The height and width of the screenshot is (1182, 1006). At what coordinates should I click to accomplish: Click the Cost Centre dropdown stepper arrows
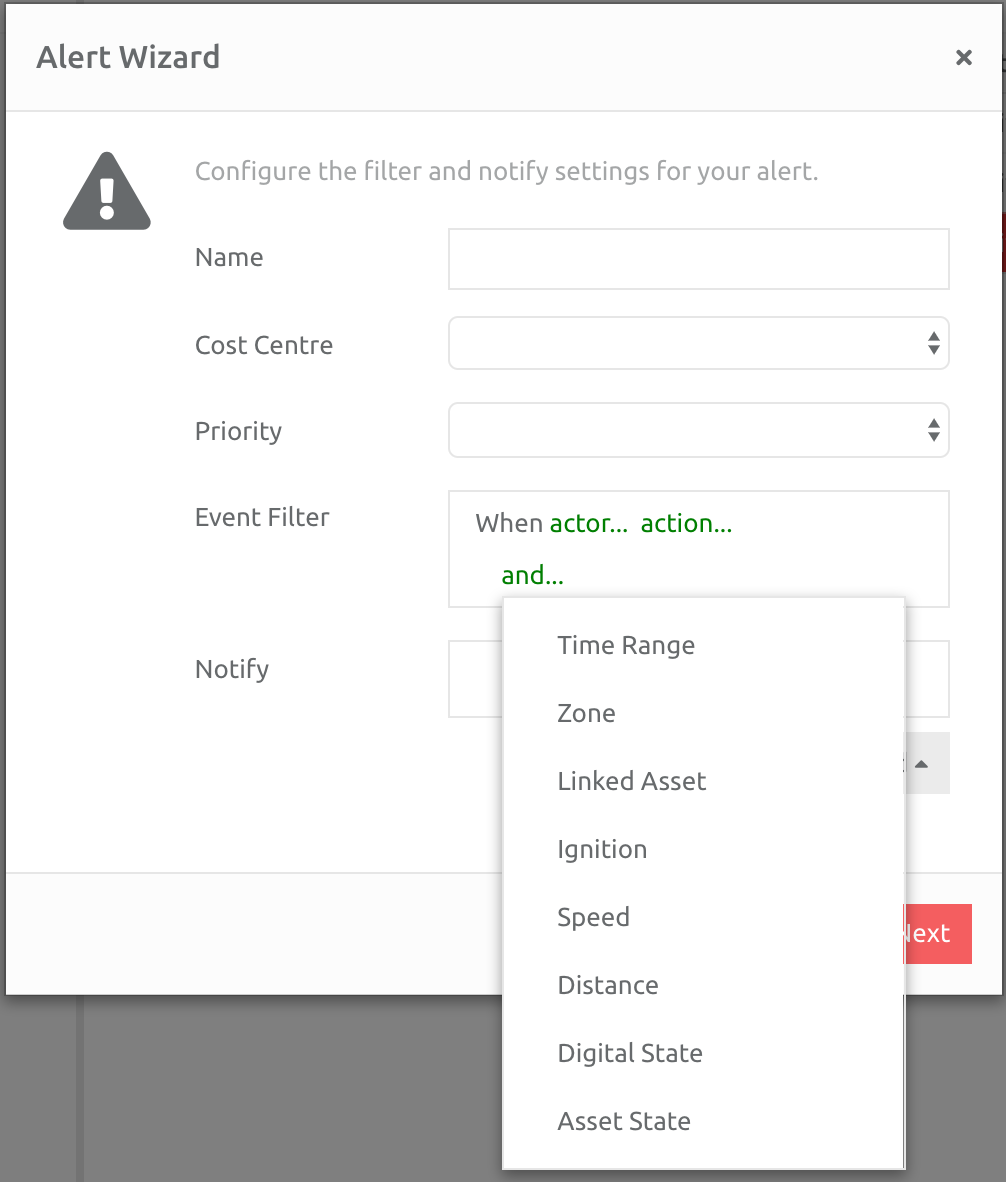932,343
